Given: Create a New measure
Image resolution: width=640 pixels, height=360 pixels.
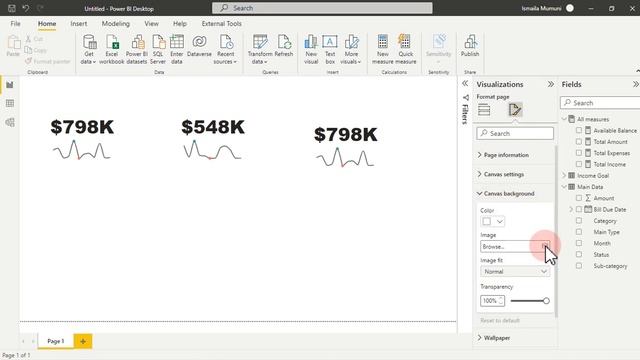Looking at the screenshot, I should click(x=382, y=49).
